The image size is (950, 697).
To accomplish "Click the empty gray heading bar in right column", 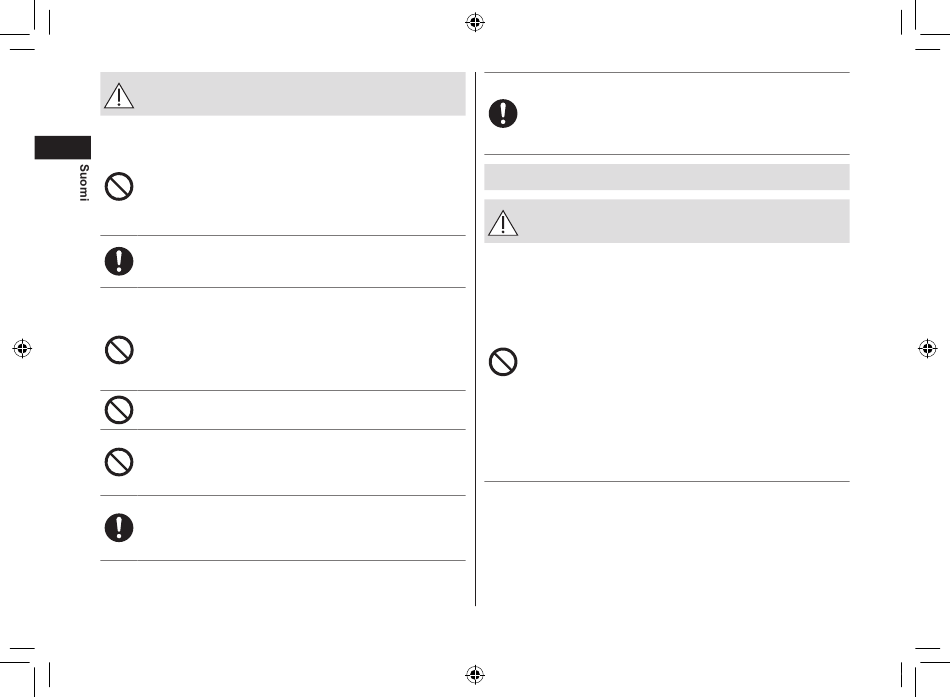I will click(666, 177).
